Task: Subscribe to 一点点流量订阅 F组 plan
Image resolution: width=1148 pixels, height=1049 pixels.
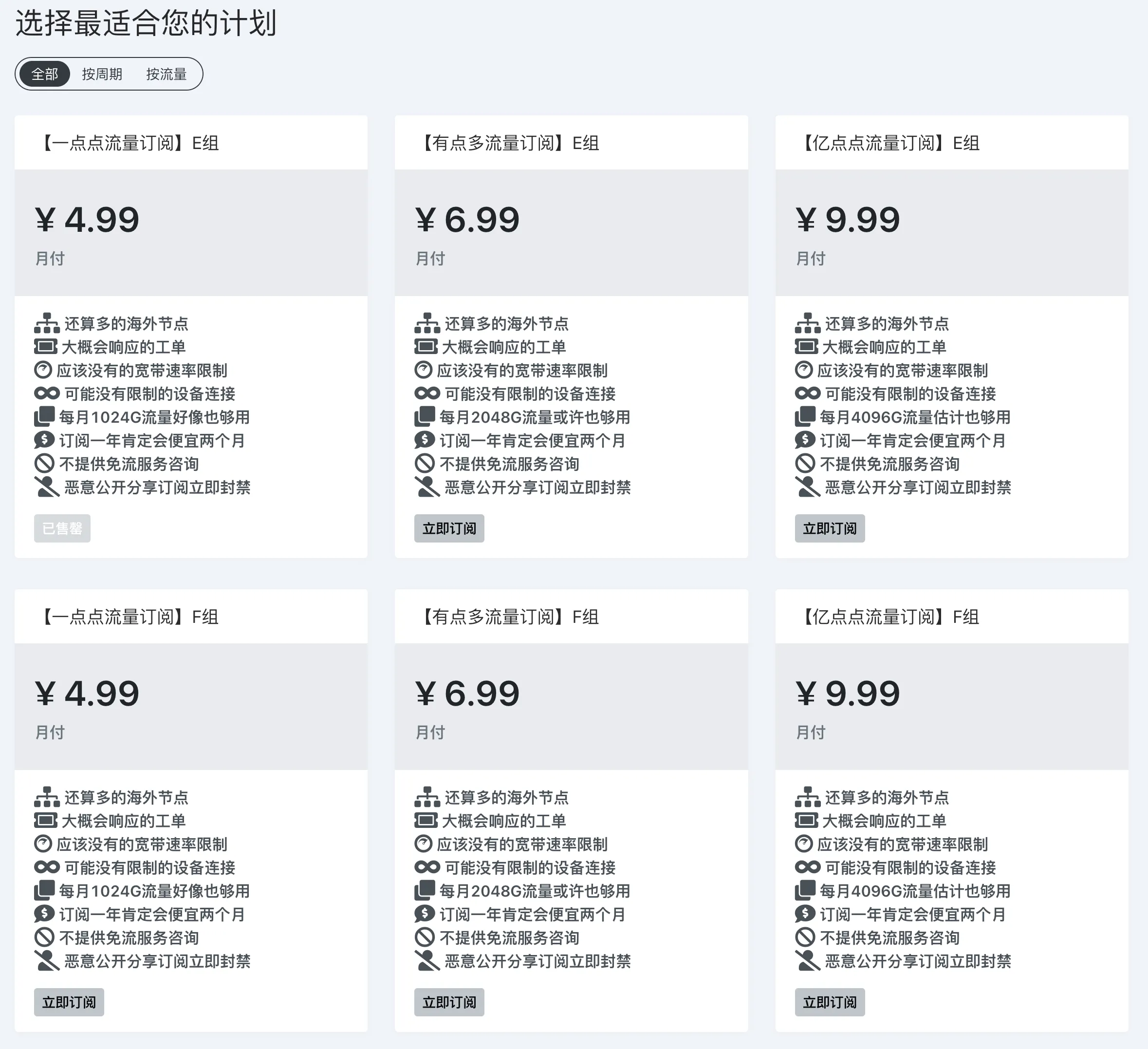Action: [x=69, y=1002]
